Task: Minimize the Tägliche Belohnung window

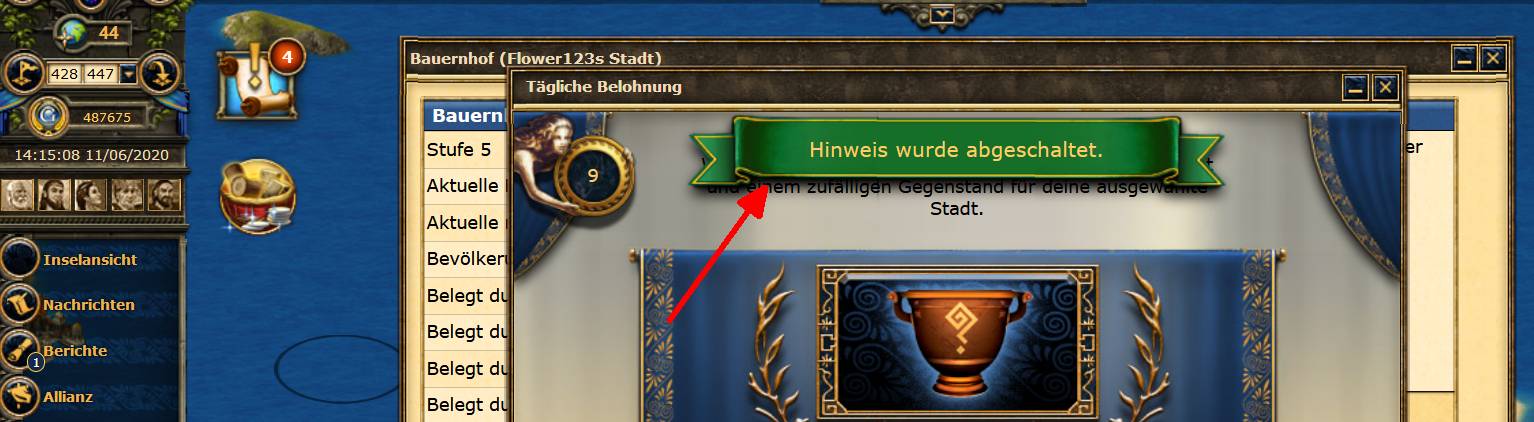Action: pyautogui.click(x=1355, y=88)
